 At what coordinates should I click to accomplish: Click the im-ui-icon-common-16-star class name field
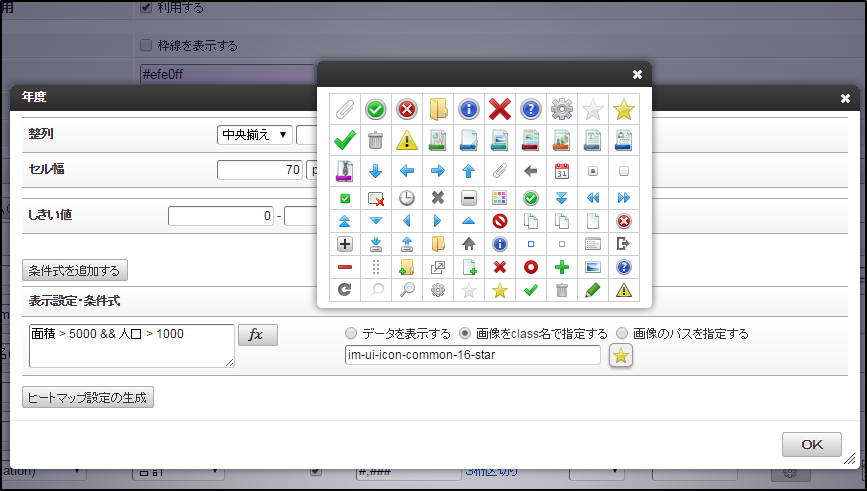coord(471,355)
